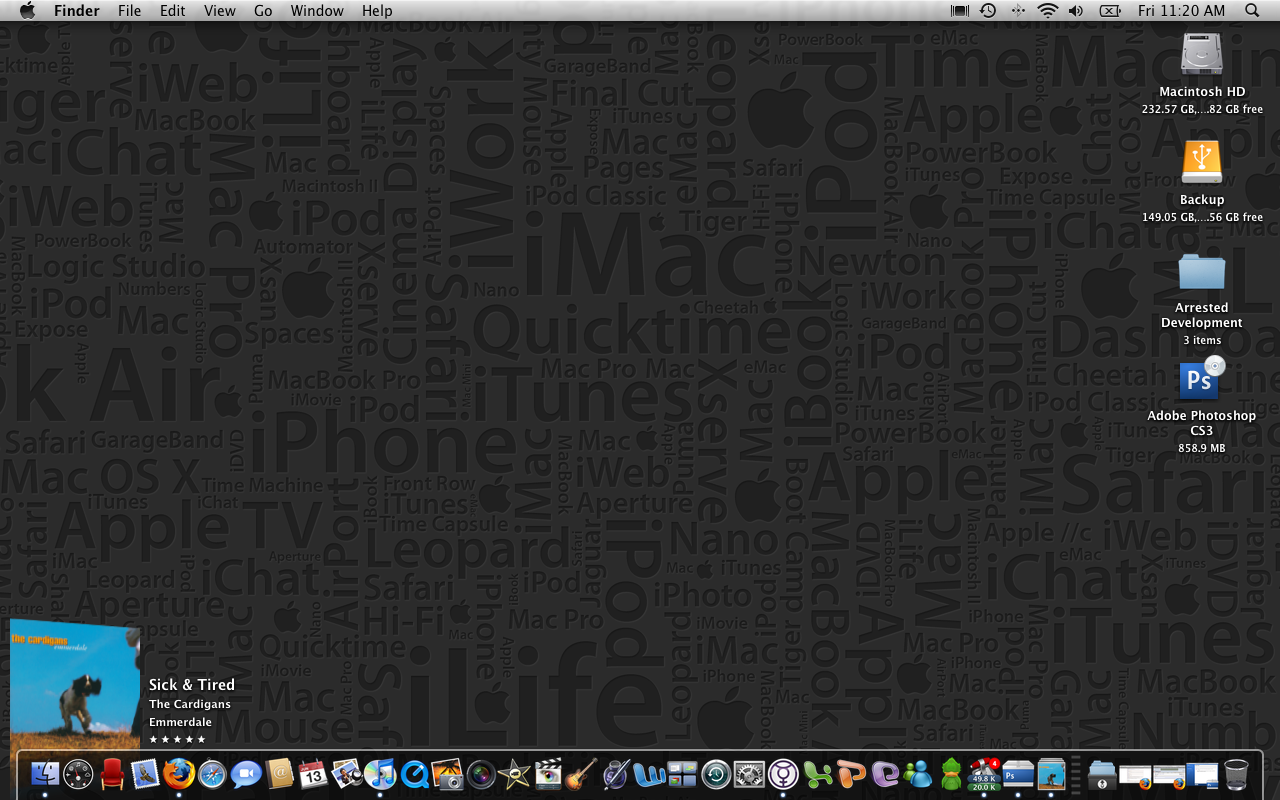Viewport: 1280px width, 800px height.
Task: Open the File menu
Action: pyautogui.click(x=129, y=10)
